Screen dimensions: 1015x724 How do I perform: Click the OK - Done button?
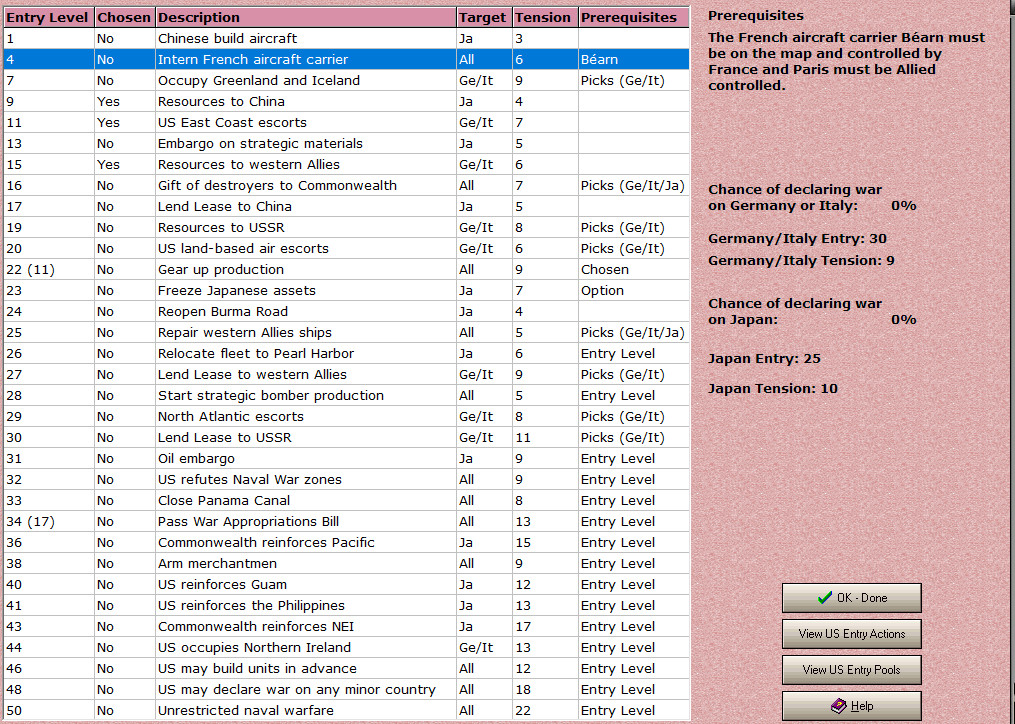click(851, 598)
